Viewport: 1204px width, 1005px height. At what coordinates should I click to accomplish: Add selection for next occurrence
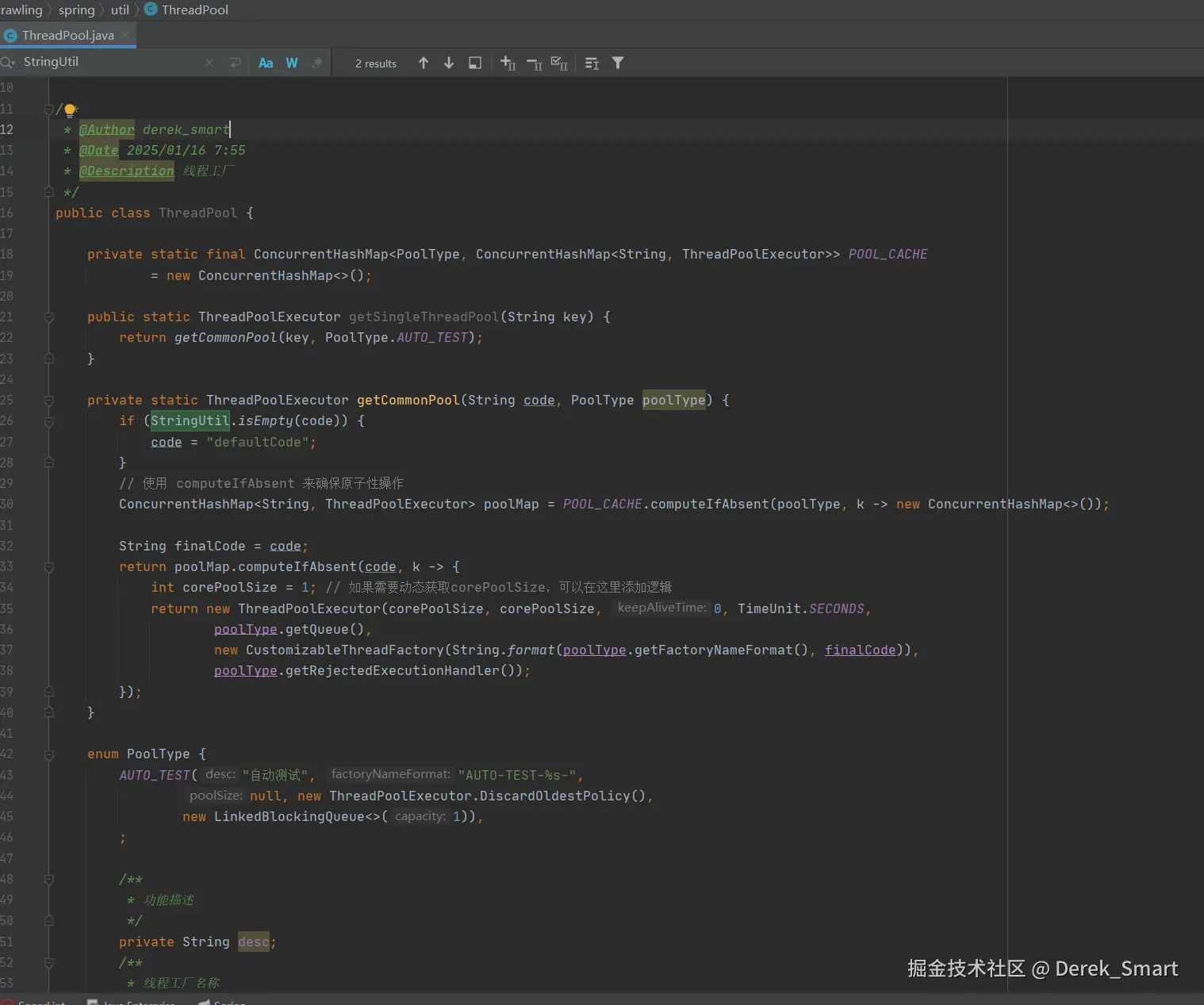[x=508, y=63]
